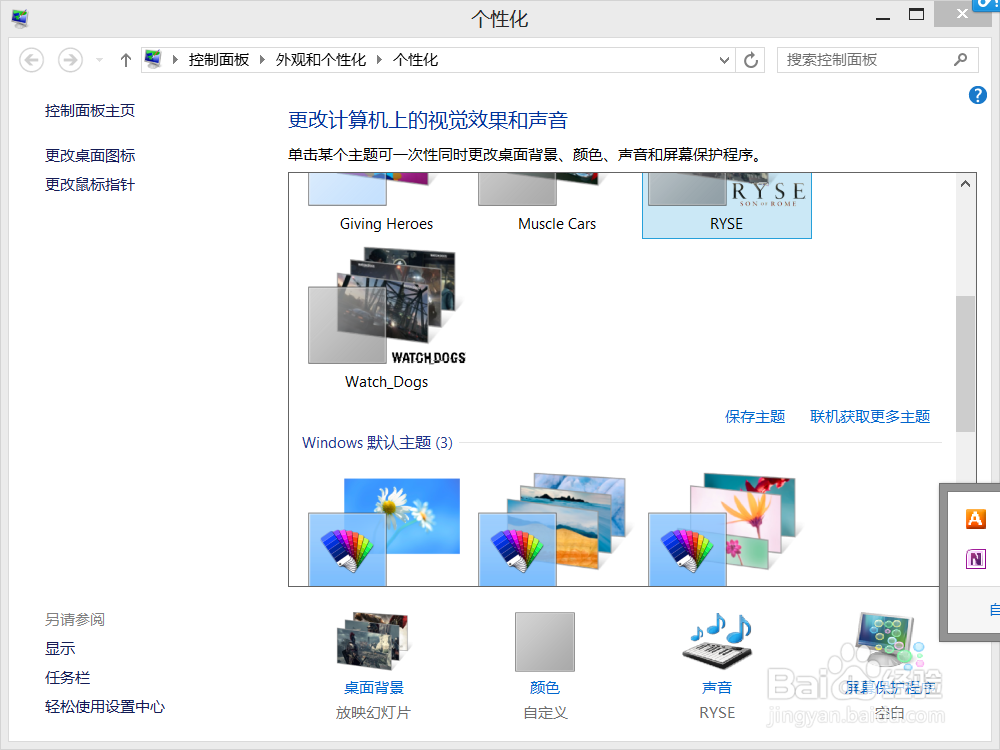Screen dimensions: 1000x750
Task: Click the orange A icon in side popup
Action: tap(976, 519)
